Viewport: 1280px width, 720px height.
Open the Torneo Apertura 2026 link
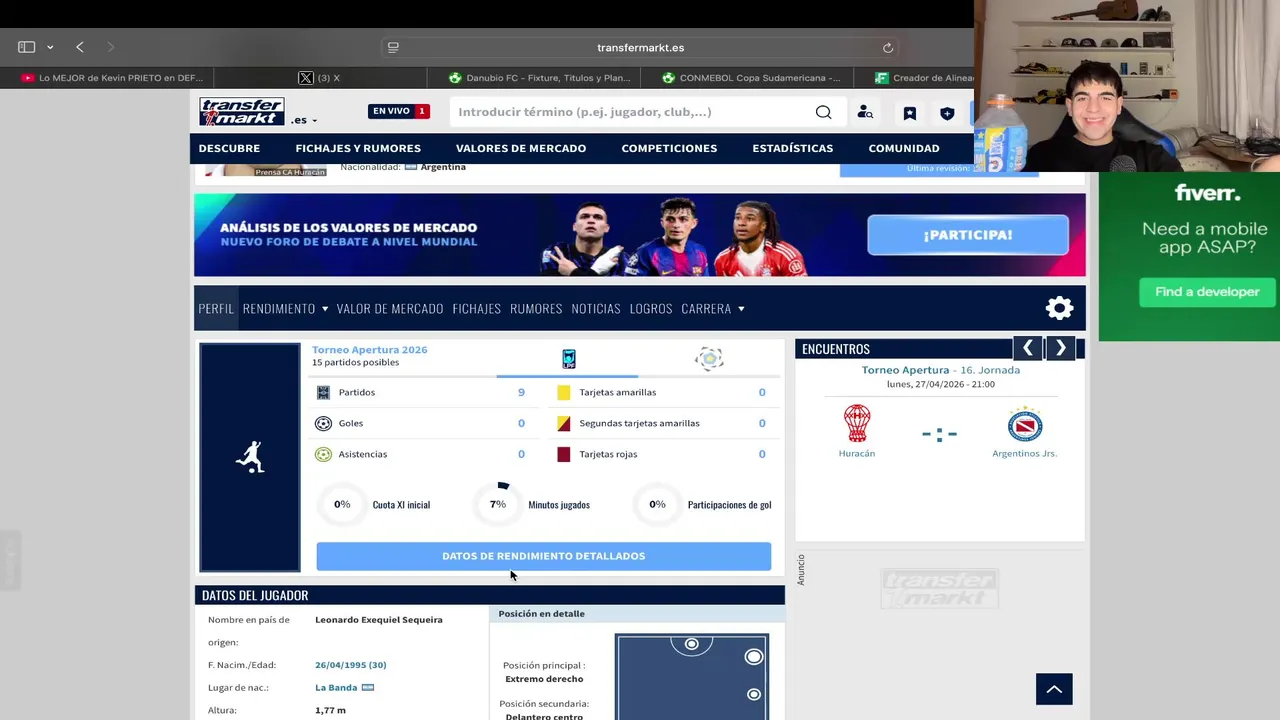(369, 350)
